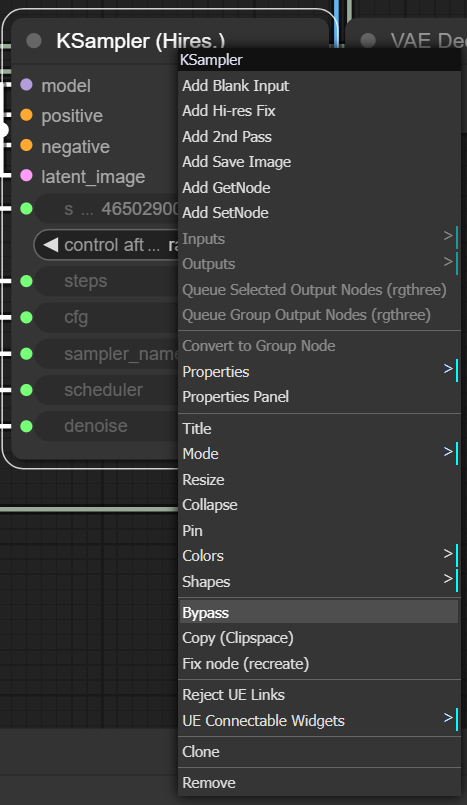The image size is (467, 805).
Task: Expand the Mode submenu
Action: [319, 454]
